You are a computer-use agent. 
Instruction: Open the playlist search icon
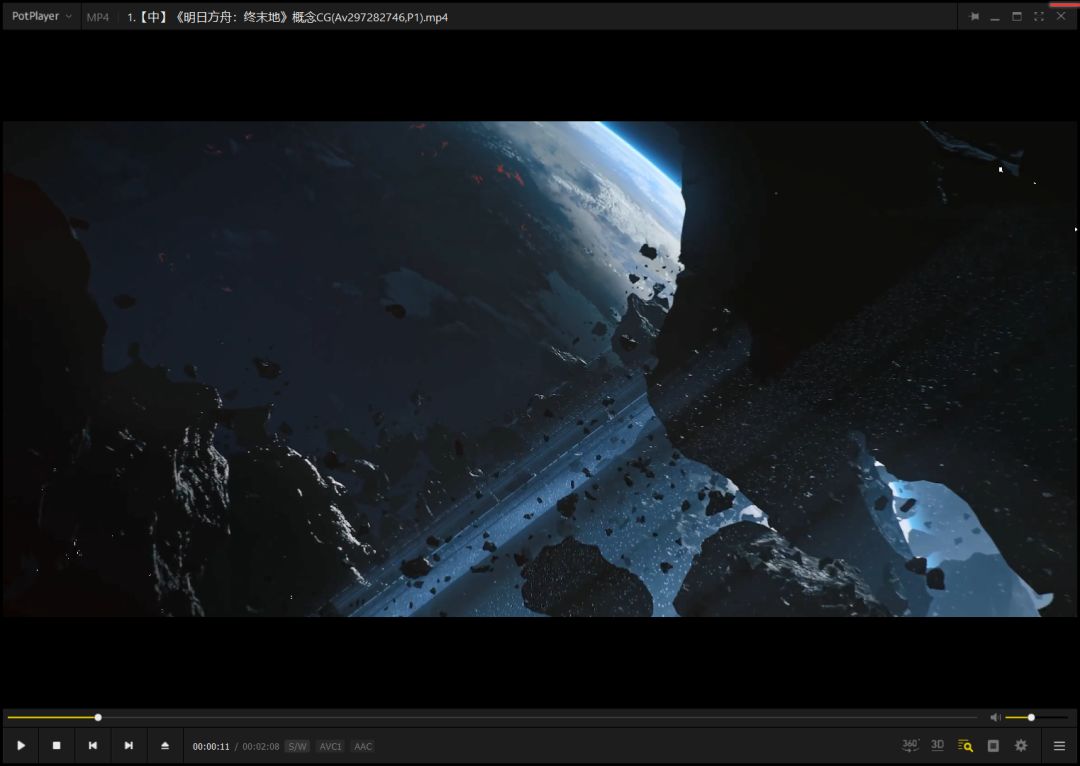(x=965, y=746)
